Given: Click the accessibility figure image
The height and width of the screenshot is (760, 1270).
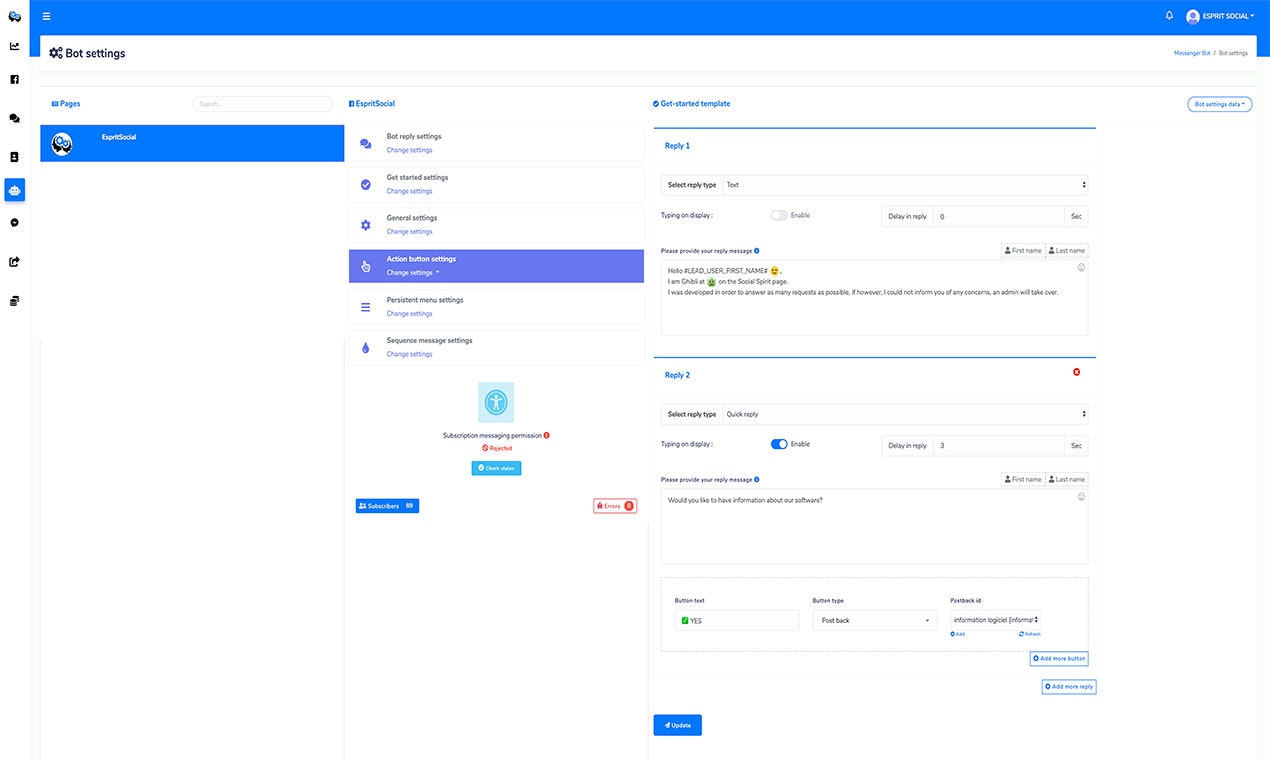Looking at the screenshot, I should click(x=496, y=402).
